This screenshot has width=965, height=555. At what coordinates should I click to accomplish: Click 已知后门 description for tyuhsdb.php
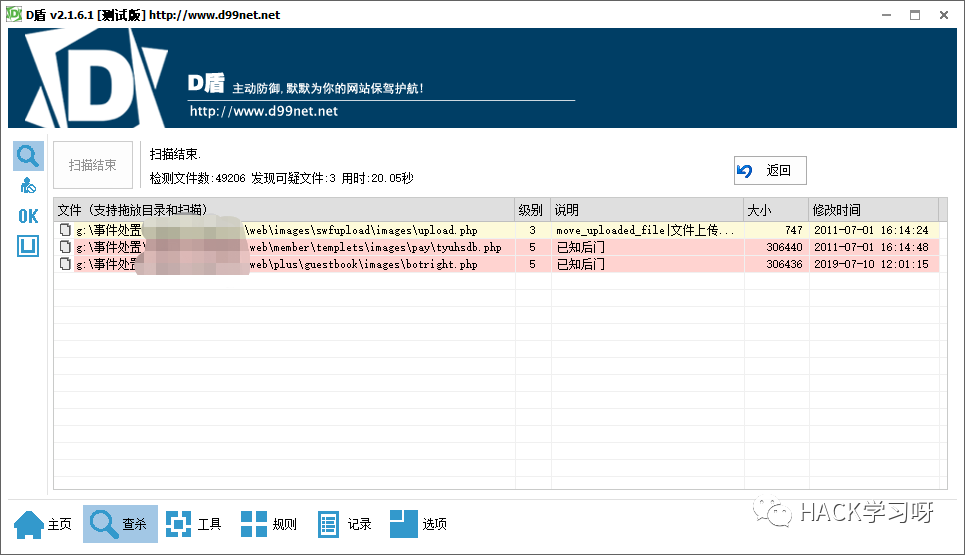[x=580, y=247]
